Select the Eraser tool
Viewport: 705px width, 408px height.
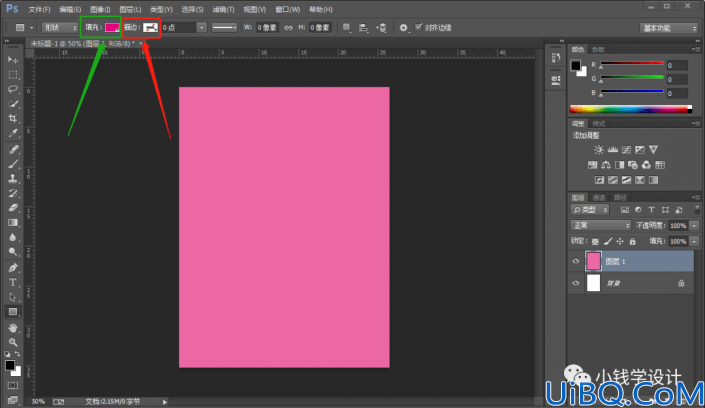click(x=13, y=208)
